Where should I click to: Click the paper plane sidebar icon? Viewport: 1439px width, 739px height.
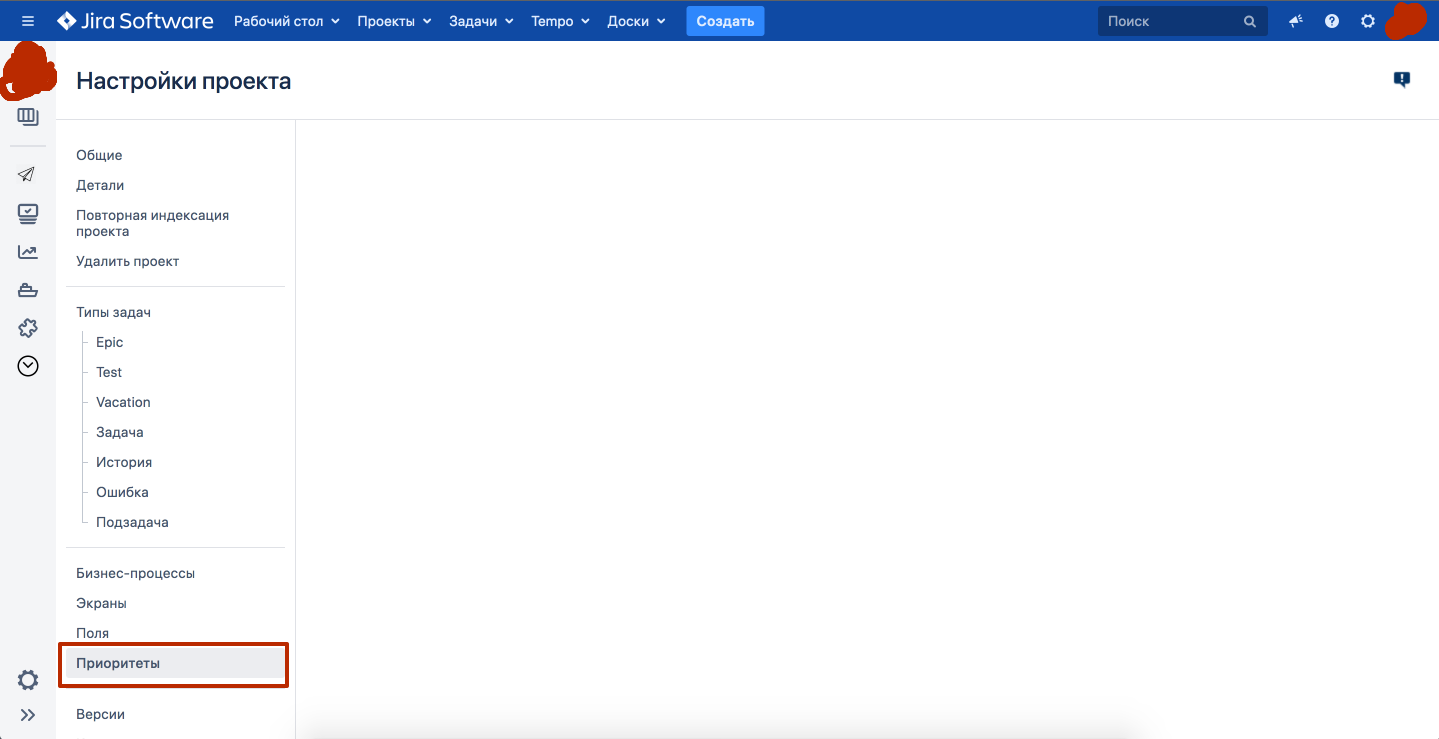point(28,175)
